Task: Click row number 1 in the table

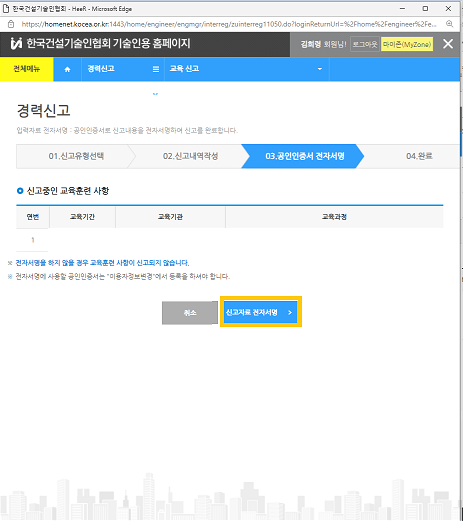Action: pos(33,240)
